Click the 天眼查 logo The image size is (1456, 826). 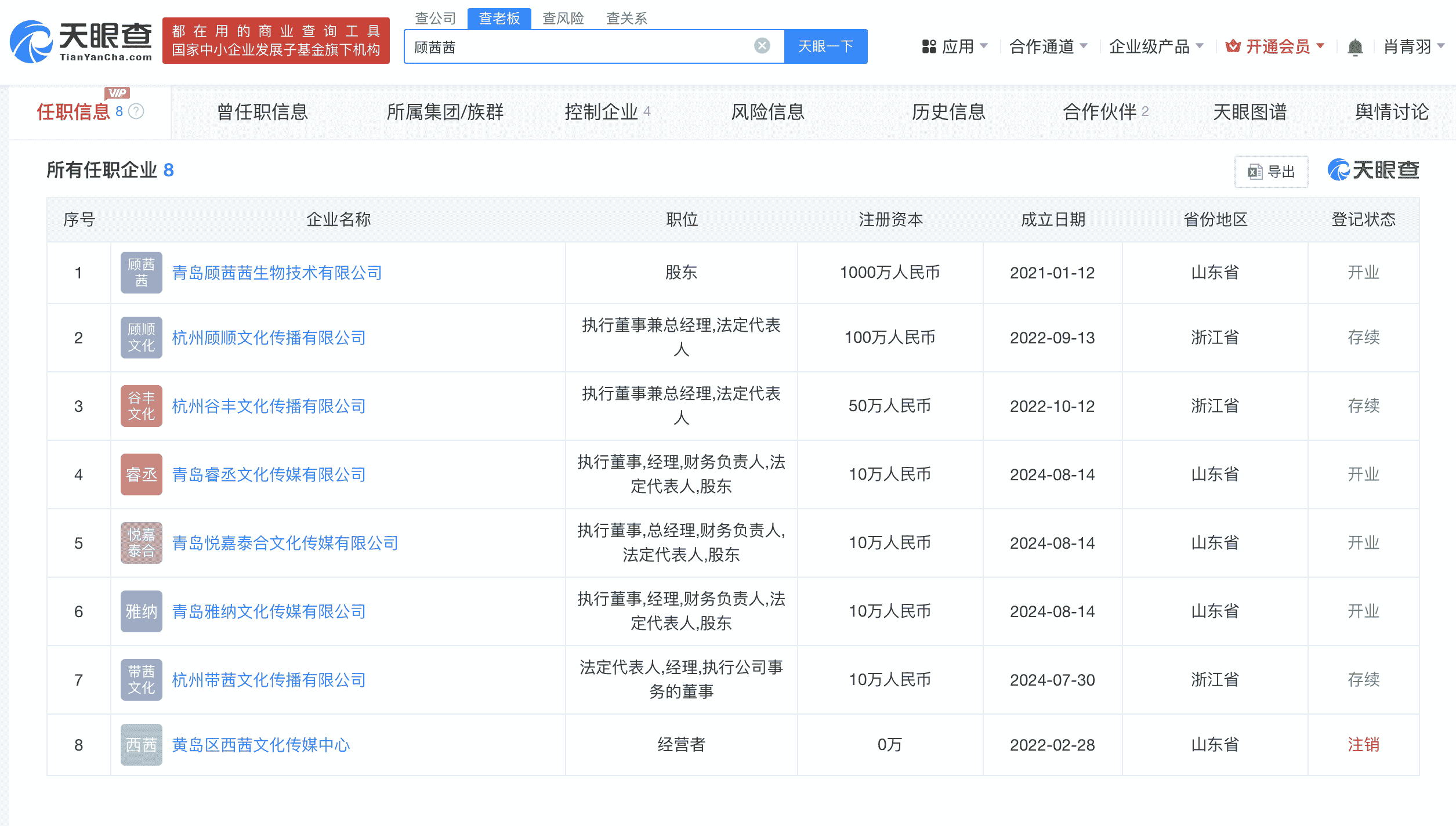81,41
